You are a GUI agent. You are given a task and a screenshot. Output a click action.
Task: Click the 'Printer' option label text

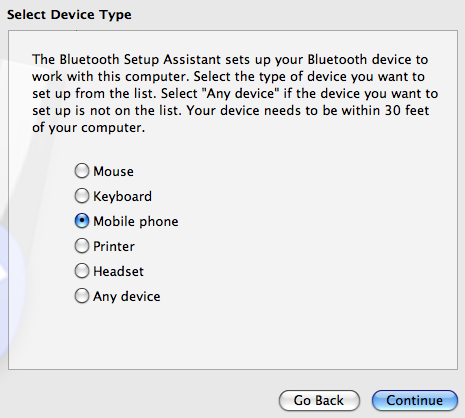114,246
